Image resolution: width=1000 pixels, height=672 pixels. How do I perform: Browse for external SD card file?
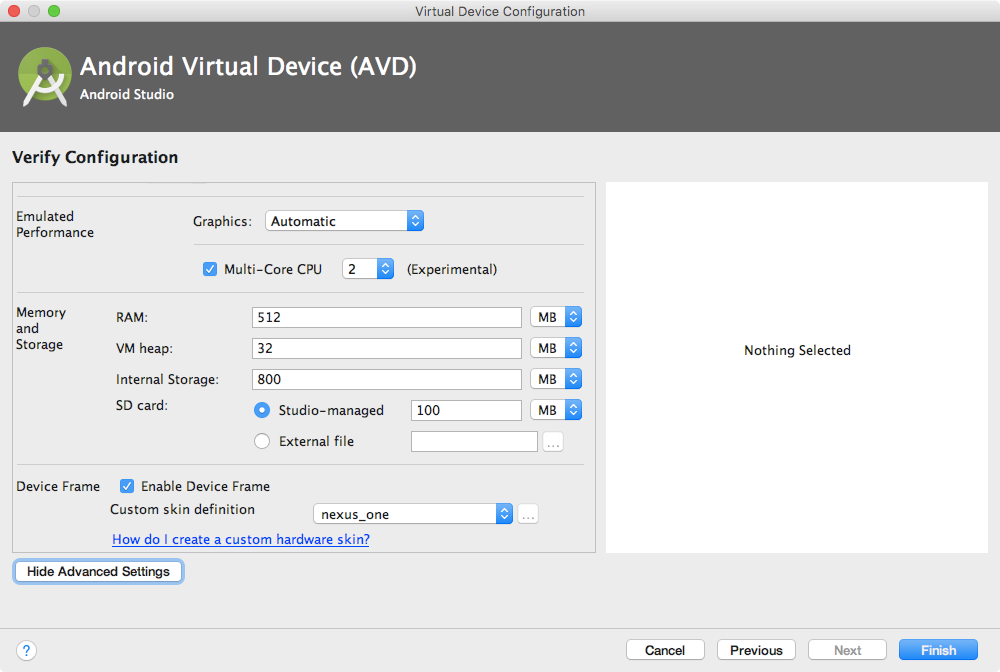(x=553, y=441)
